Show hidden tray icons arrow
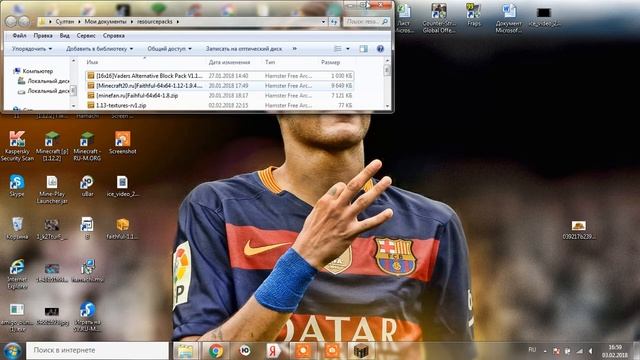Screen dimensions: 640x360 545,351
